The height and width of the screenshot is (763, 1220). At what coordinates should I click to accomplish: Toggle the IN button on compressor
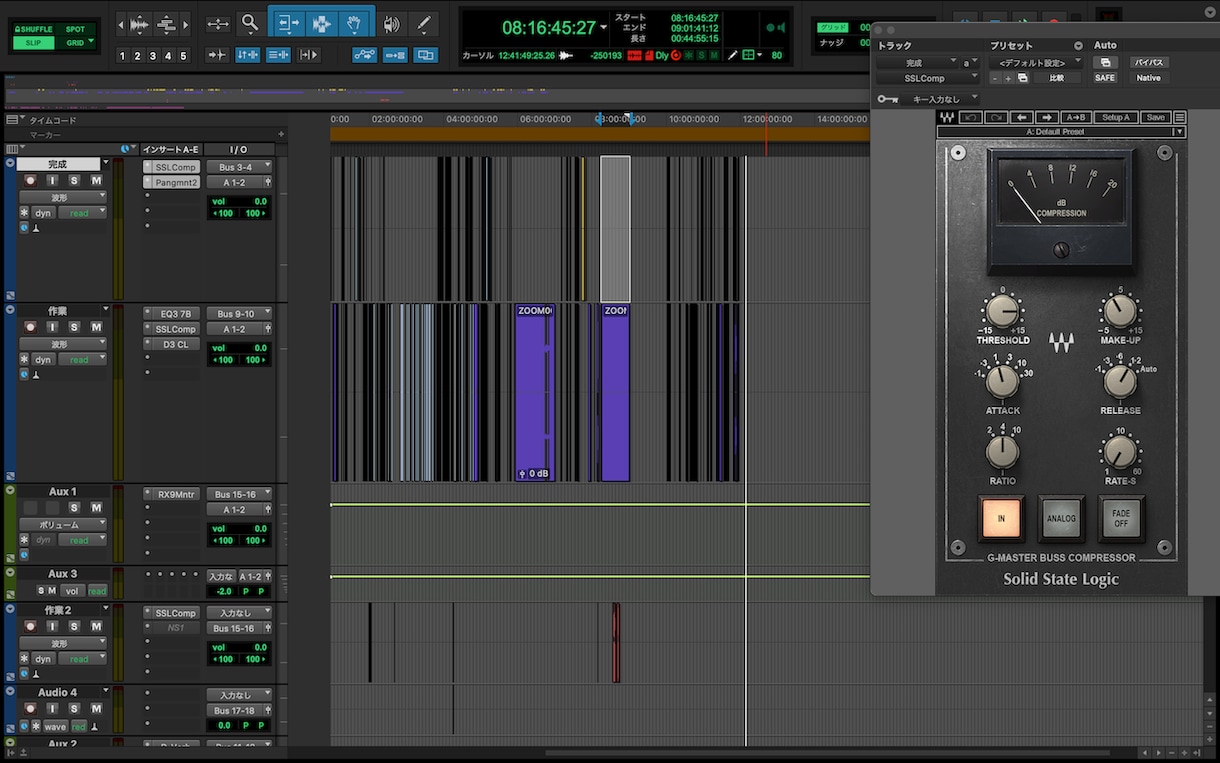pos(1002,518)
